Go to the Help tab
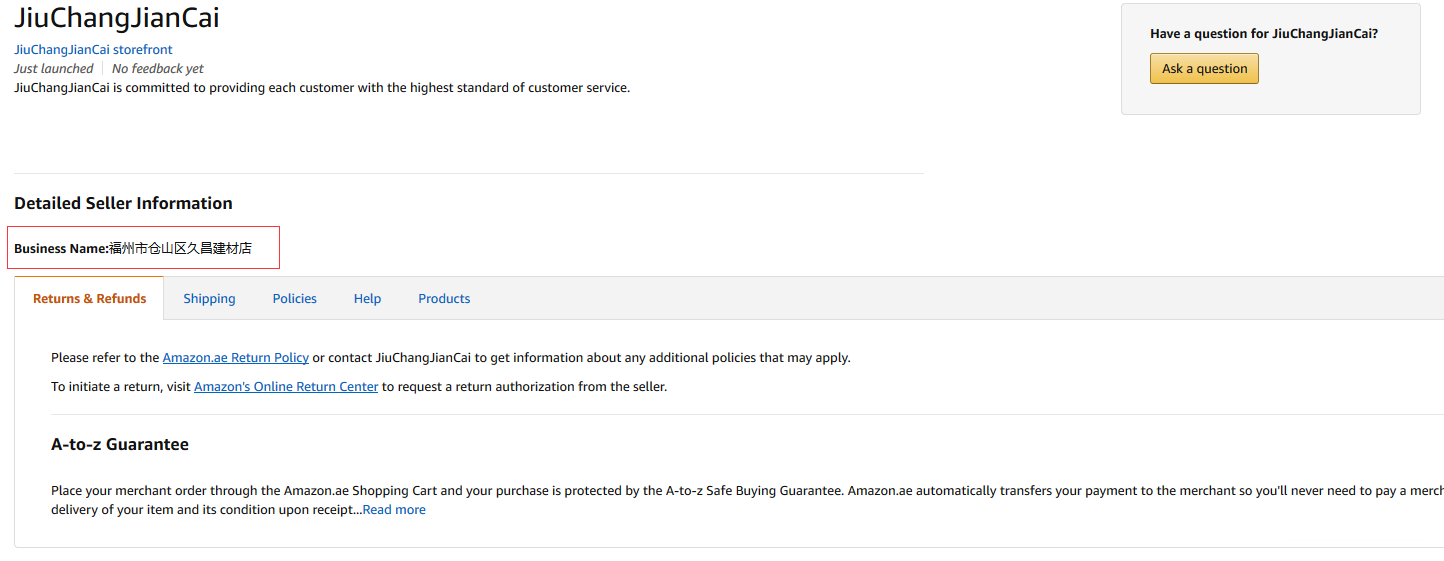Image resolution: width=1444 pixels, height=561 pixels. (x=367, y=298)
